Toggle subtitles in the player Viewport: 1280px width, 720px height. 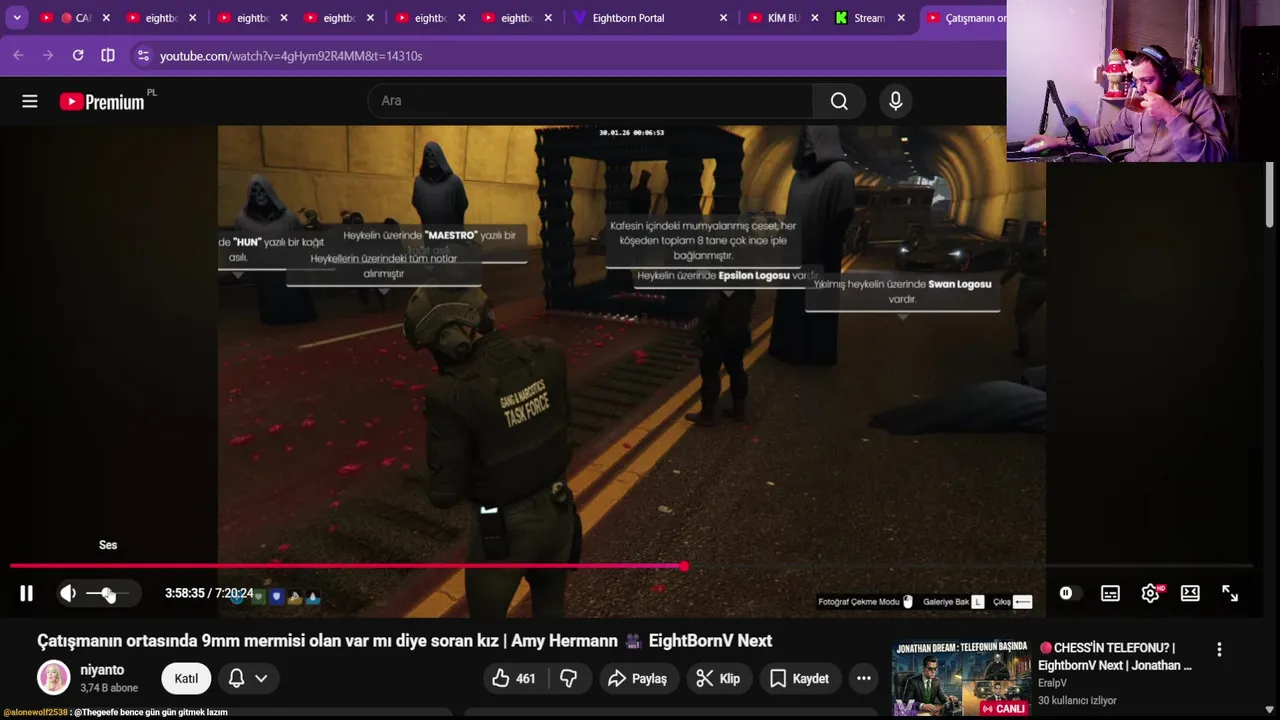click(x=1110, y=593)
